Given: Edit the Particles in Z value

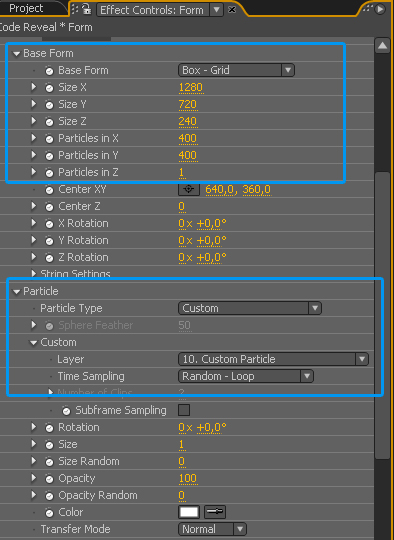Looking at the screenshot, I should click(x=182, y=173).
